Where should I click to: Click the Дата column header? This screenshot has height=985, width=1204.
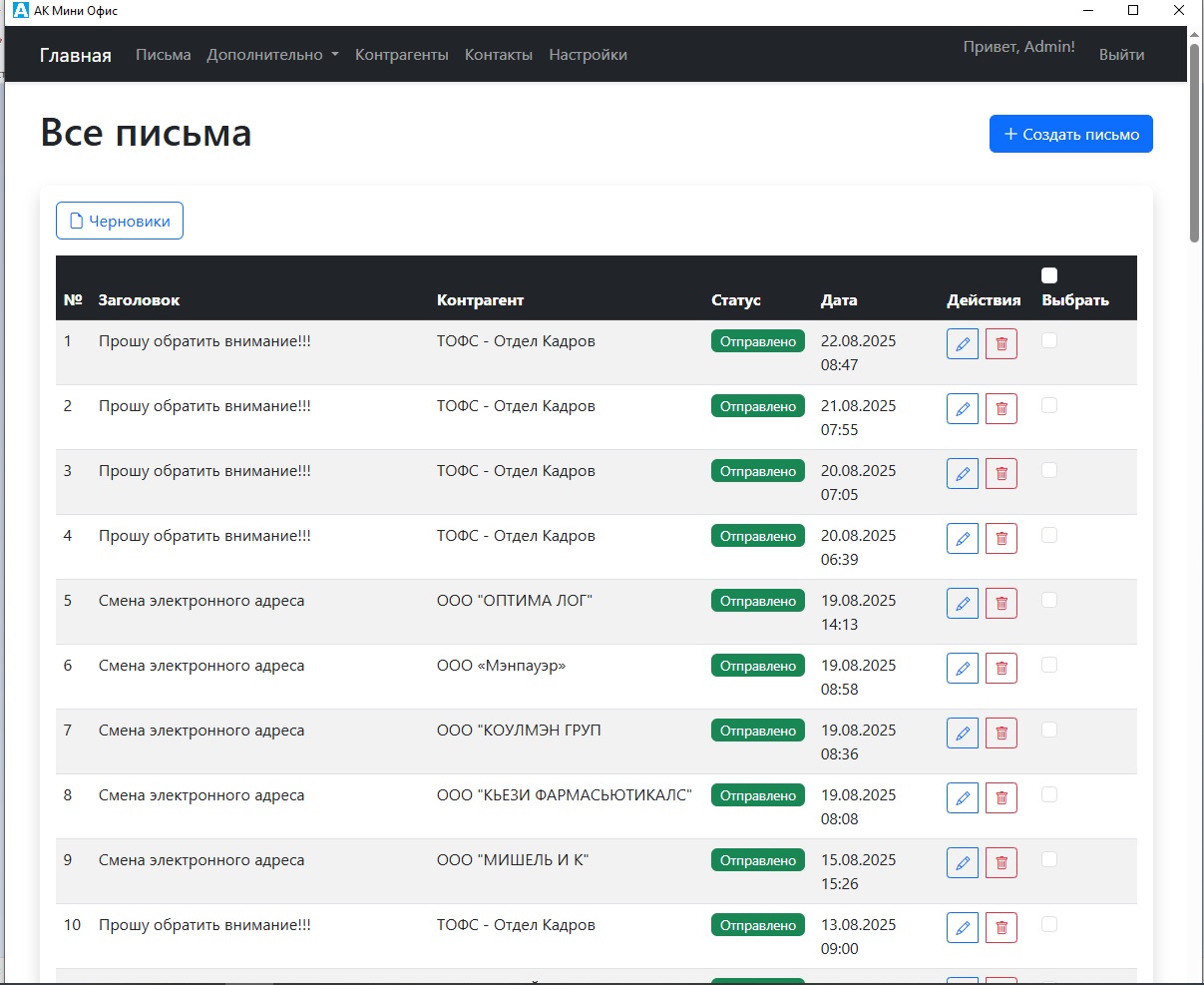point(839,300)
